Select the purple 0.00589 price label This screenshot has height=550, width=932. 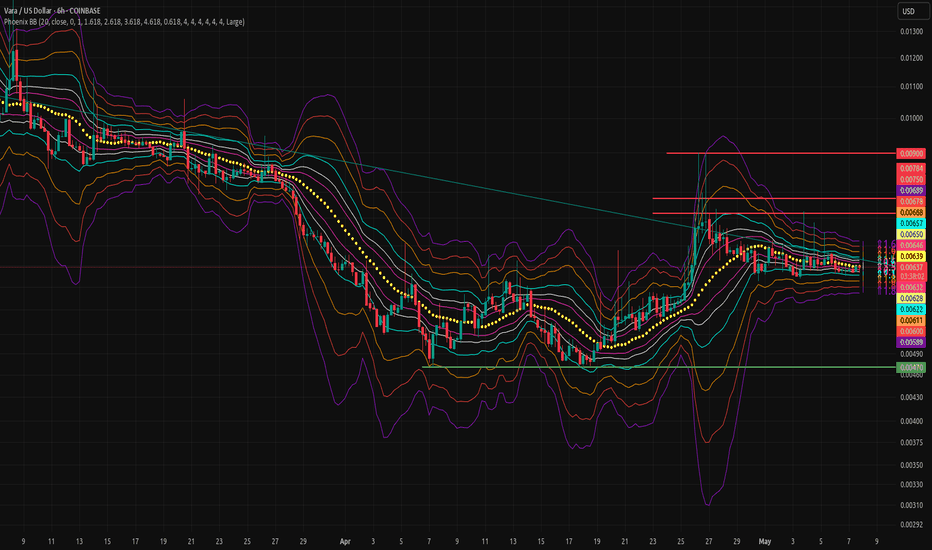[911, 342]
